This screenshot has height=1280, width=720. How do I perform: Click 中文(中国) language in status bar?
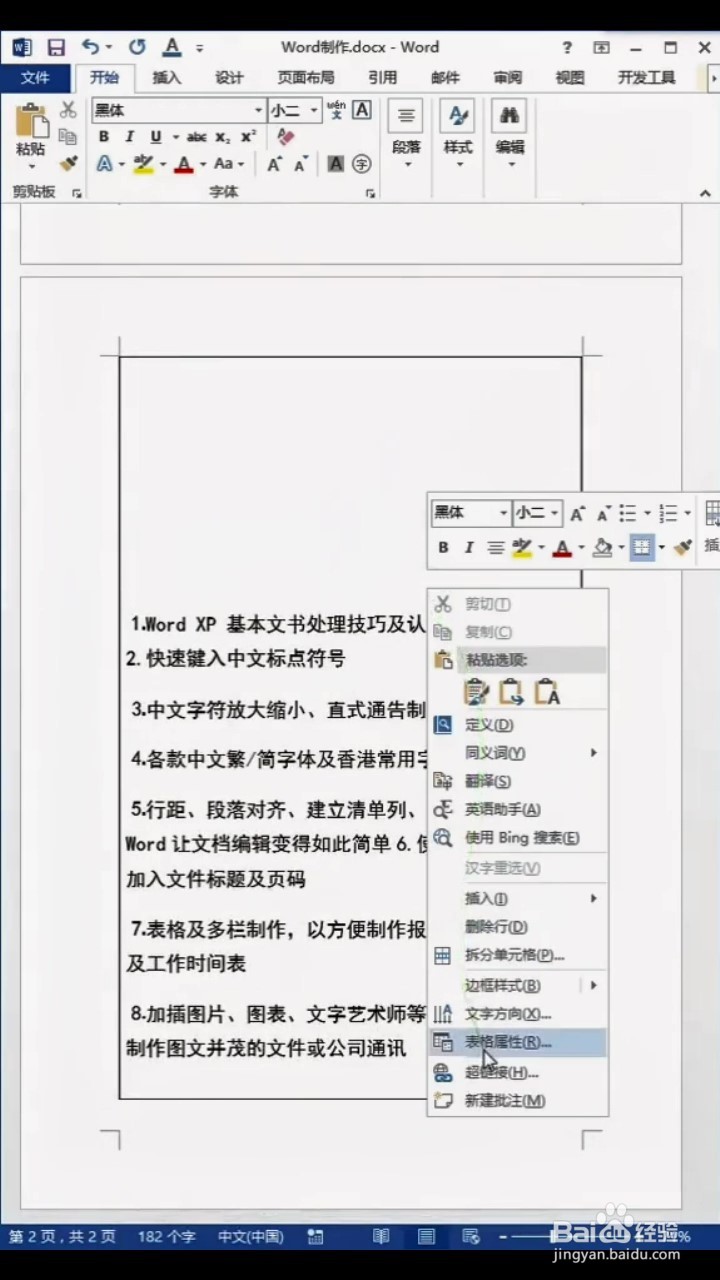[251, 1237]
